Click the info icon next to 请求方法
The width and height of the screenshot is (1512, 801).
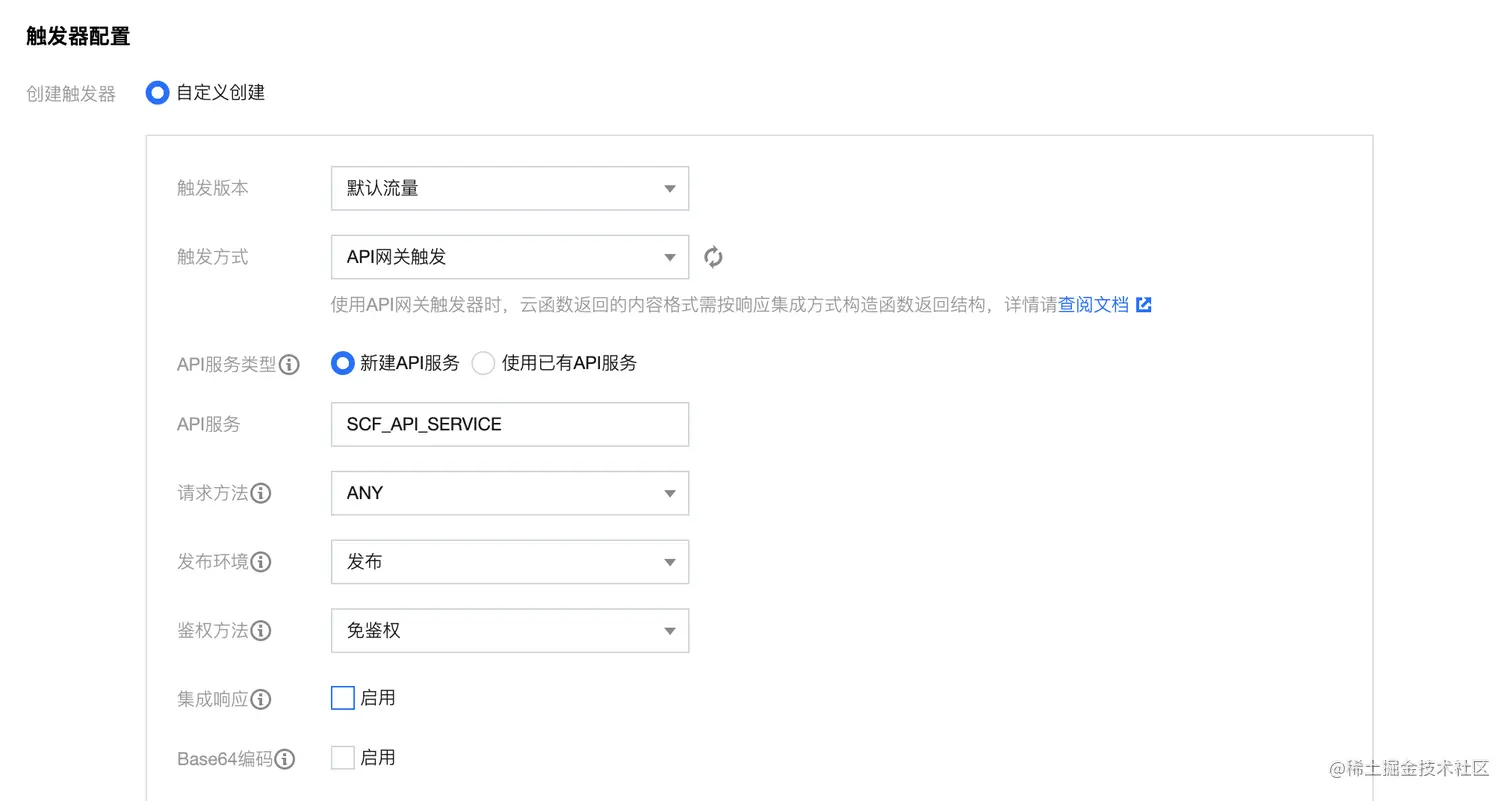pyautogui.click(x=261, y=493)
